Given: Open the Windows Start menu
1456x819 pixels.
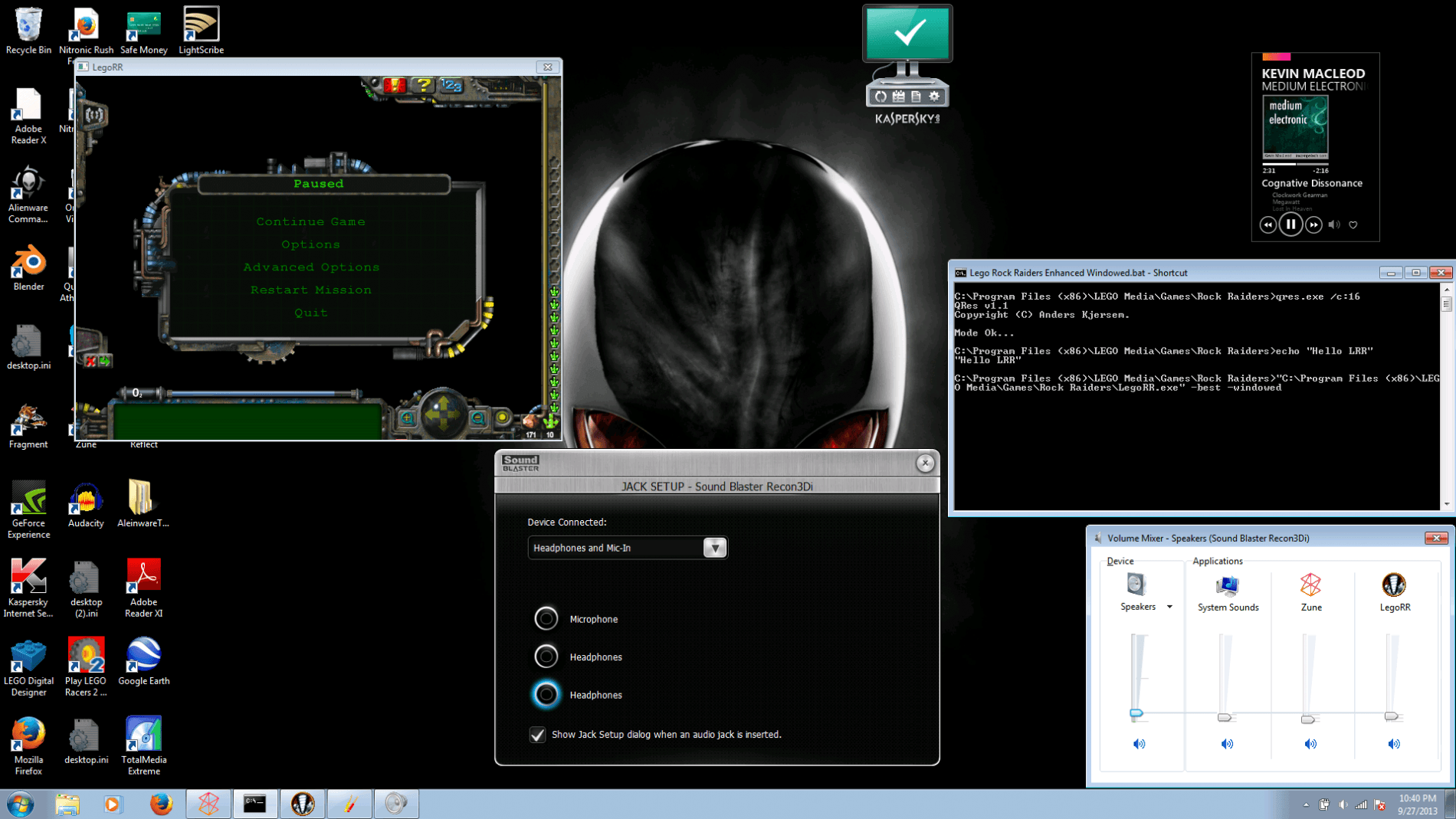Looking at the screenshot, I should point(20,804).
